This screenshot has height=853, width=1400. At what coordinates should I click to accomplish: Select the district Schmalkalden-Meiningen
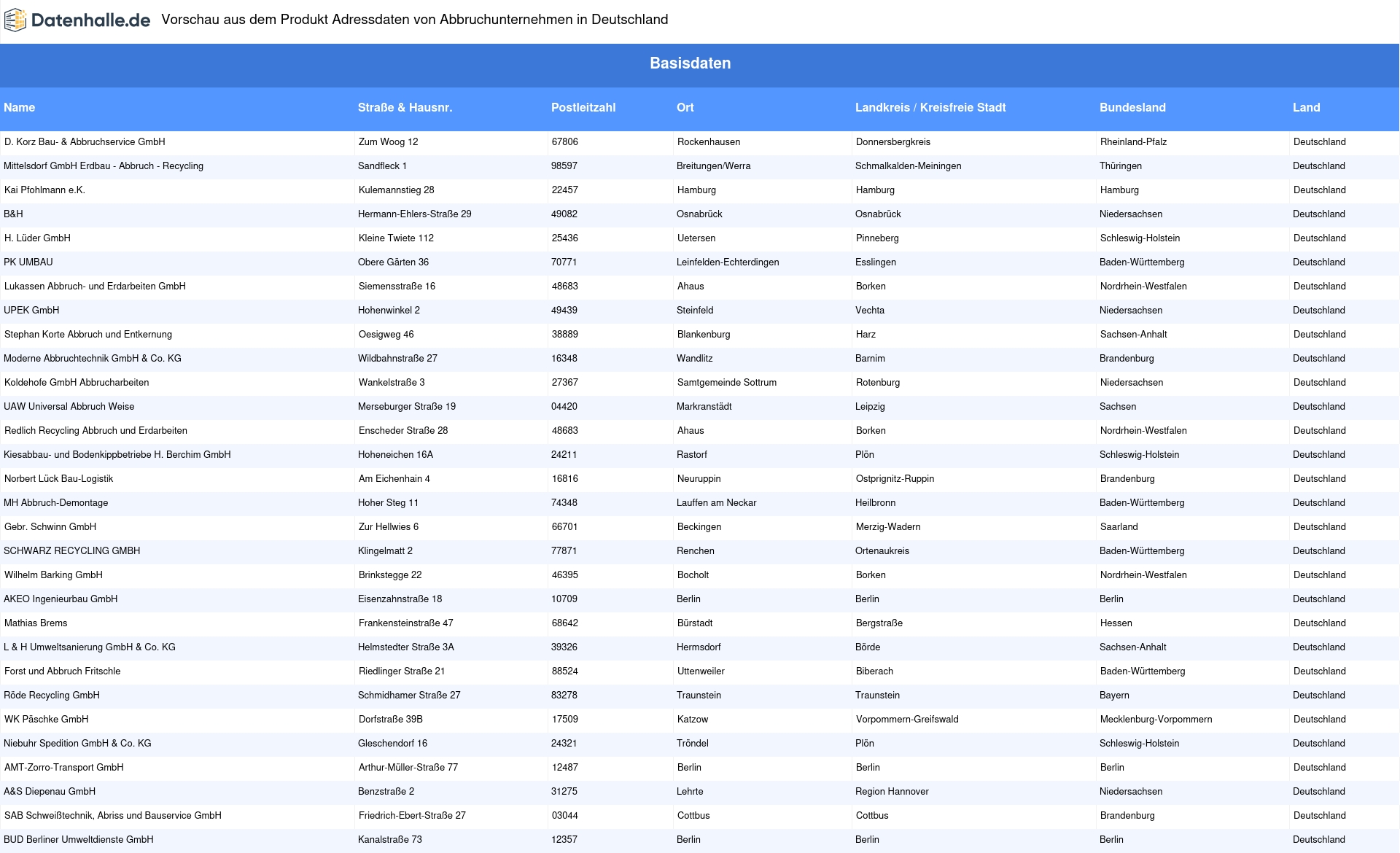coord(909,166)
